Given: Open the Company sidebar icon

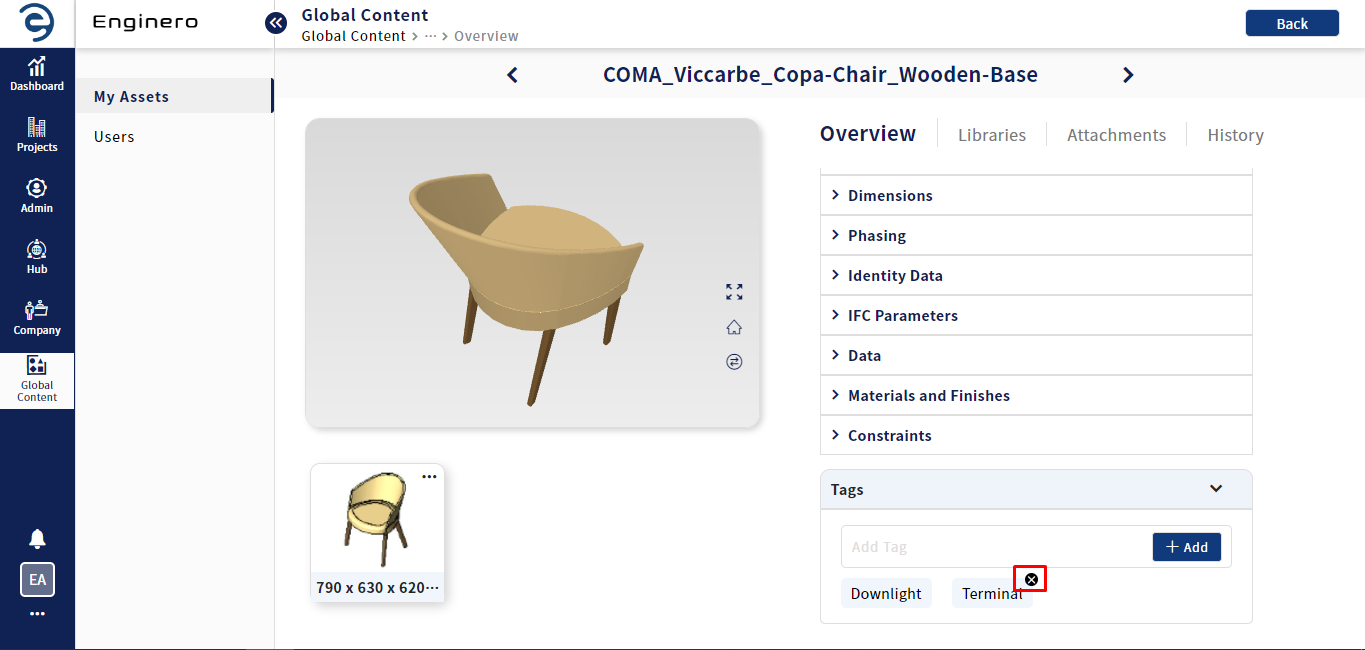Looking at the screenshot, I should [37, 319].
